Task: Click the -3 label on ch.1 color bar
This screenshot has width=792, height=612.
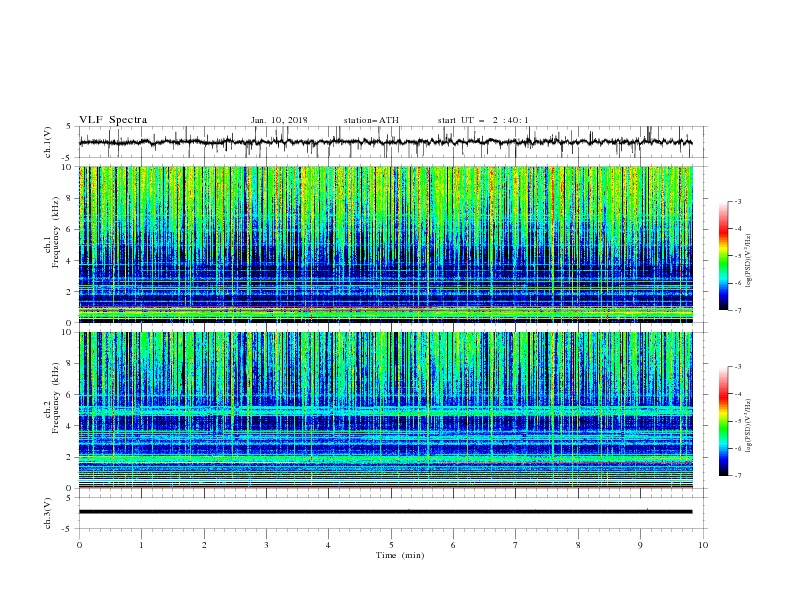Action: [737, 201]
